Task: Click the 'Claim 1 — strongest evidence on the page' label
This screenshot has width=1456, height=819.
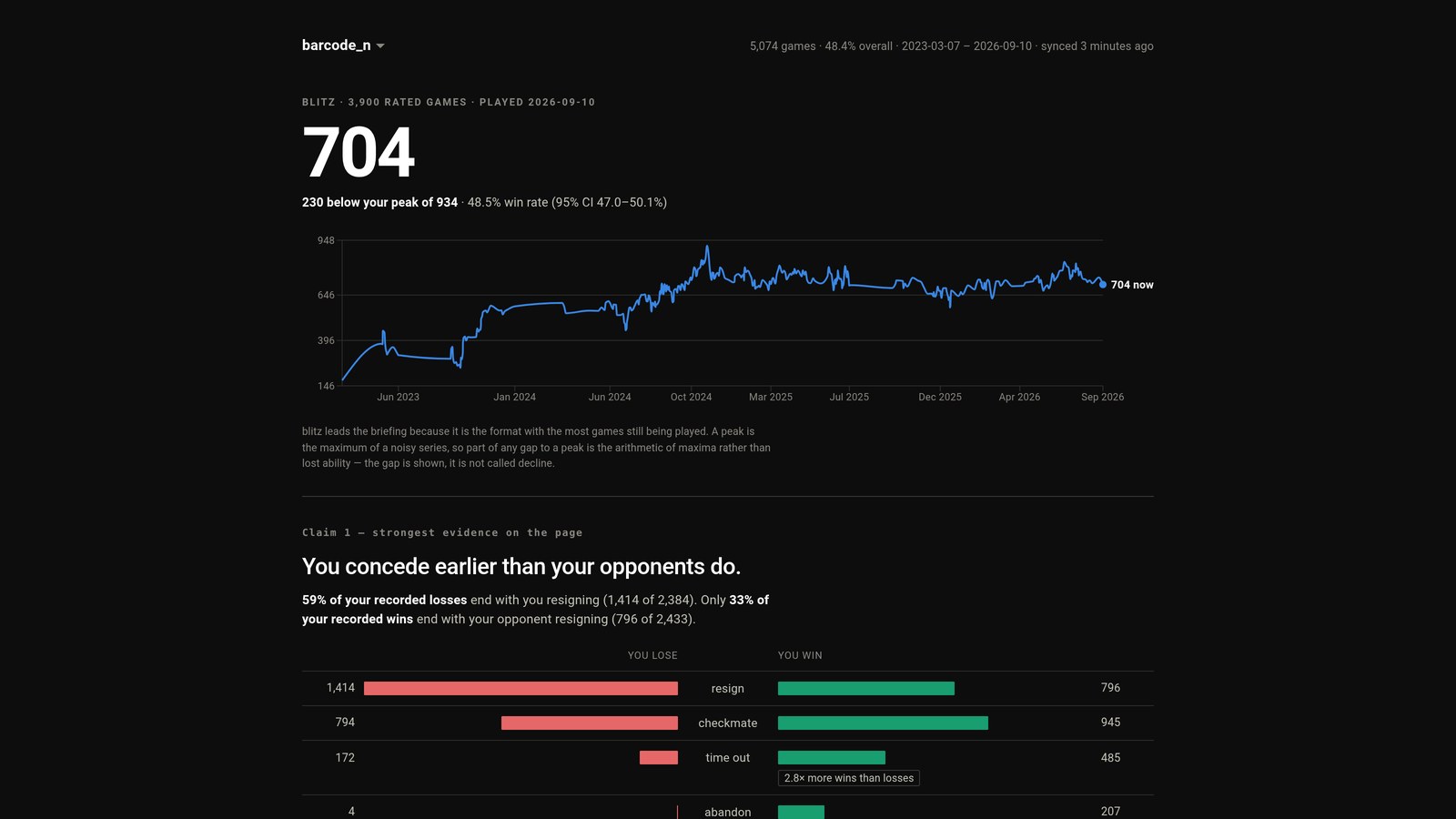Action: [442, 533]
